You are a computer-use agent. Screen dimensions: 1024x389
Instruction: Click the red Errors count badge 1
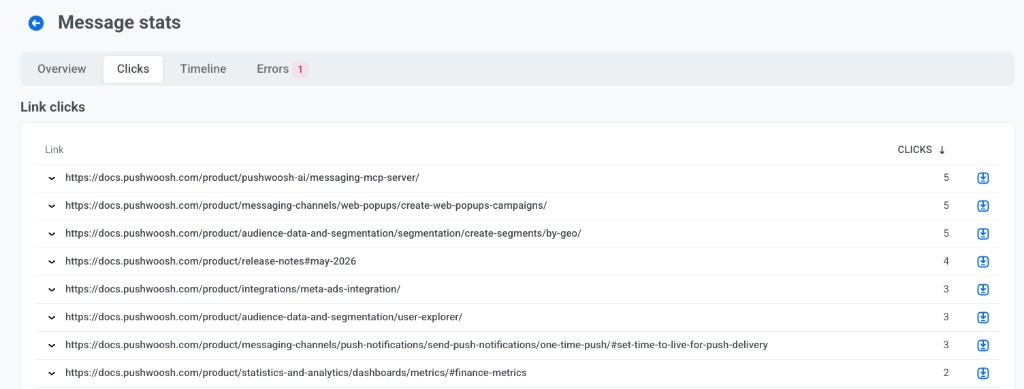[x=300, y=69]
